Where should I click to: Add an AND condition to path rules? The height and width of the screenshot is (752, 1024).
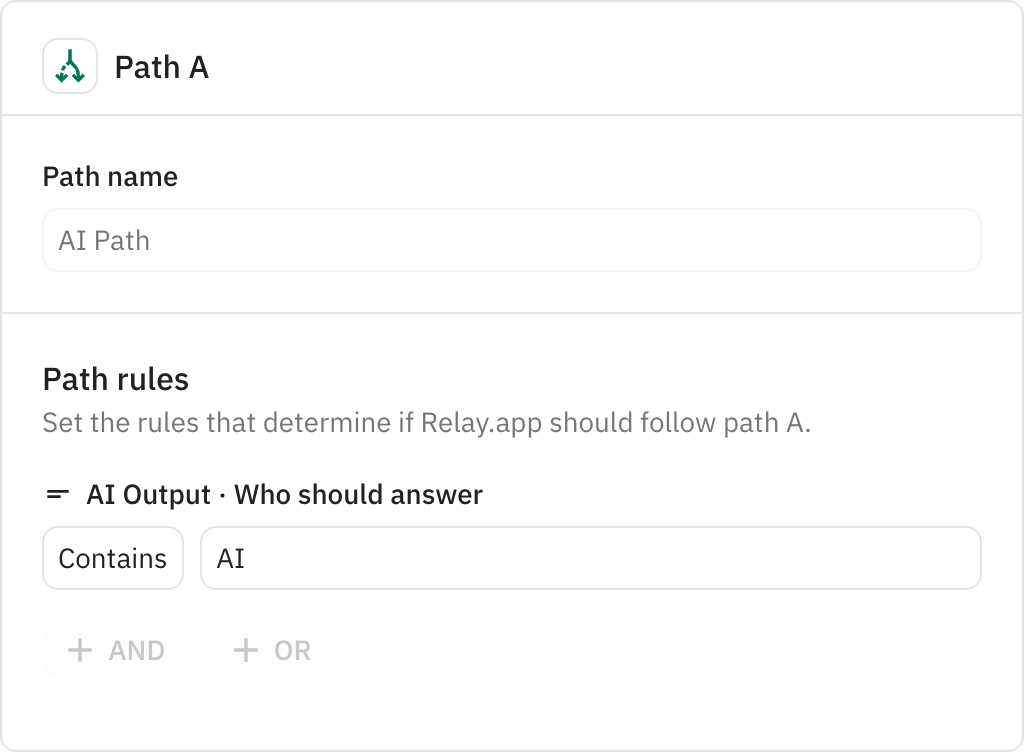[x=116, y=650]
